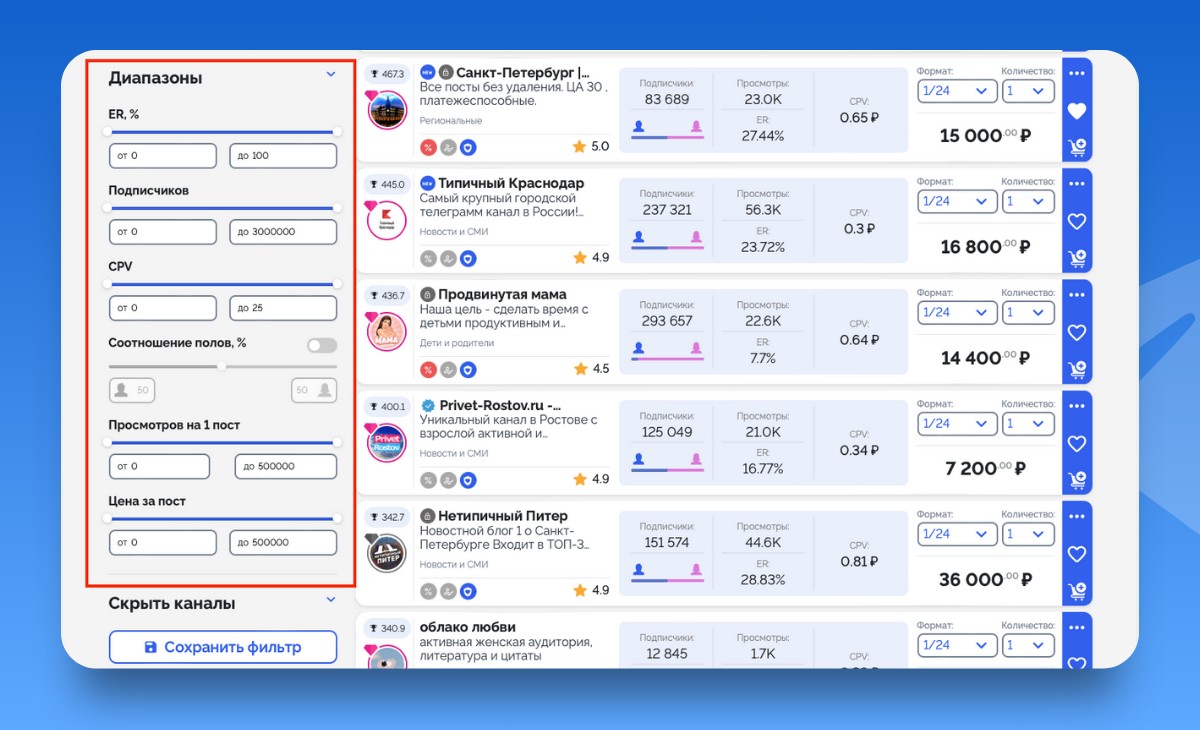The width and height of the screenshot is (1200, 730).
Task: Open three-dots menu for Privet-Rostov.ru
Action: tap(1076, 406)
